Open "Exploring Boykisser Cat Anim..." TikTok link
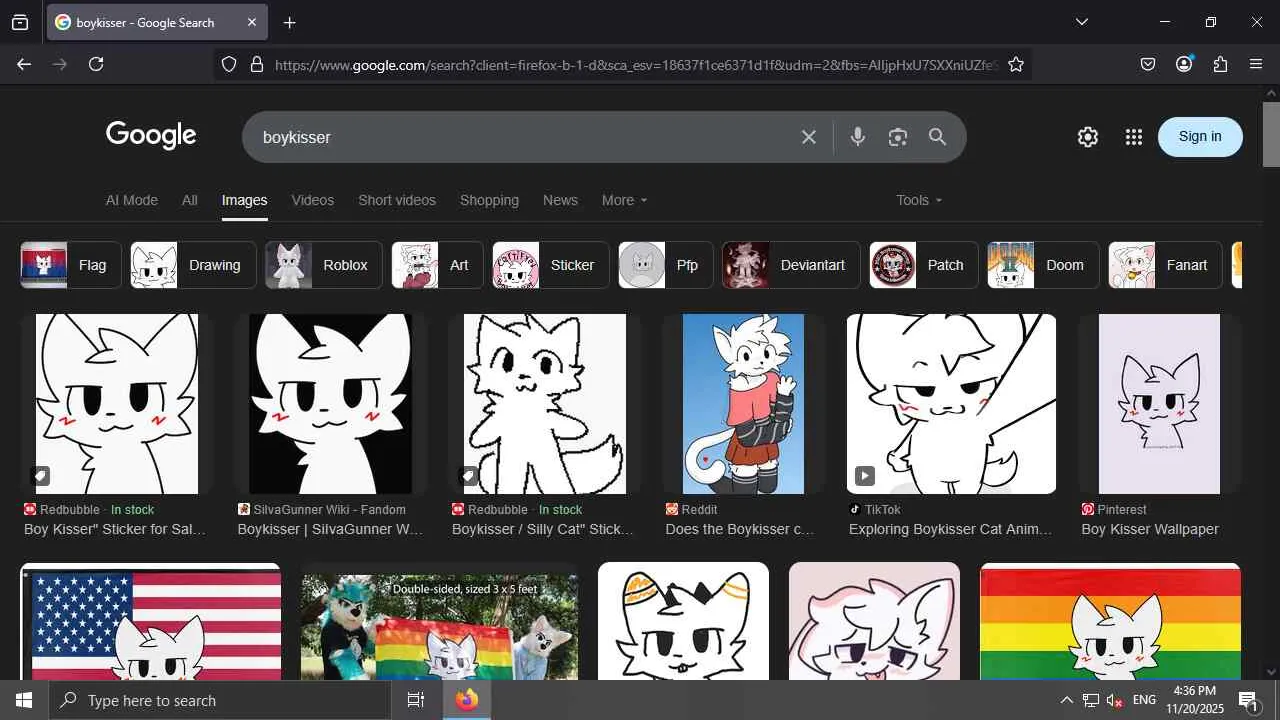This screenshot has width=1280, height=720. 950,529
